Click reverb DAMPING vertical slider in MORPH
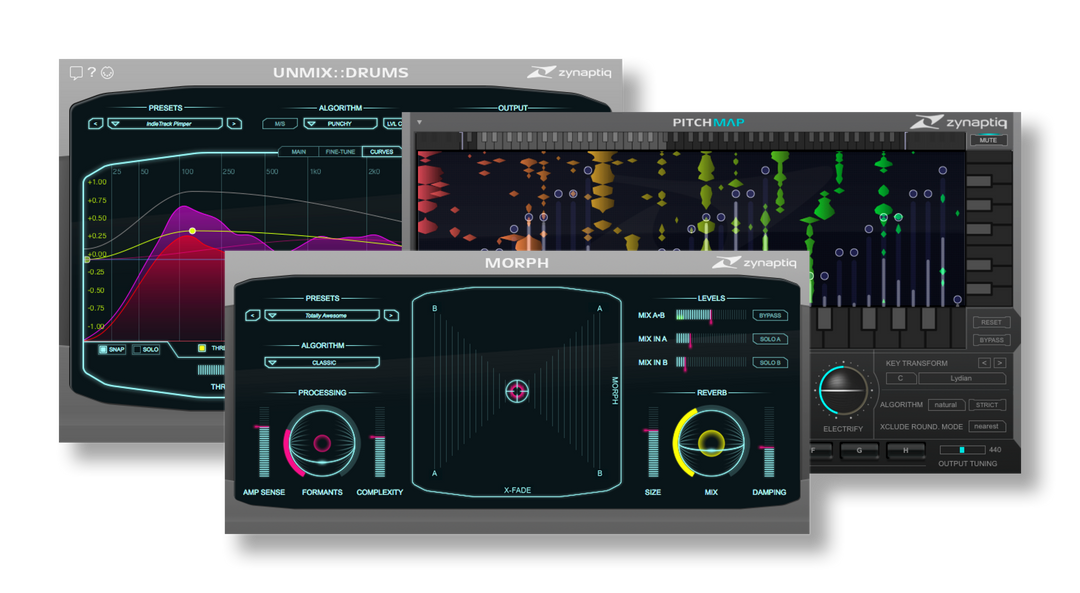1080x593 pixels. pos(769,441)
